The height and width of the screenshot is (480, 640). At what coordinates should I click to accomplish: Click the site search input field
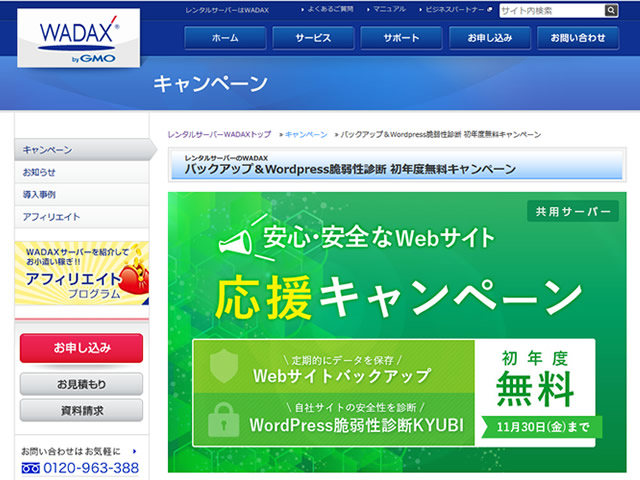552,11
